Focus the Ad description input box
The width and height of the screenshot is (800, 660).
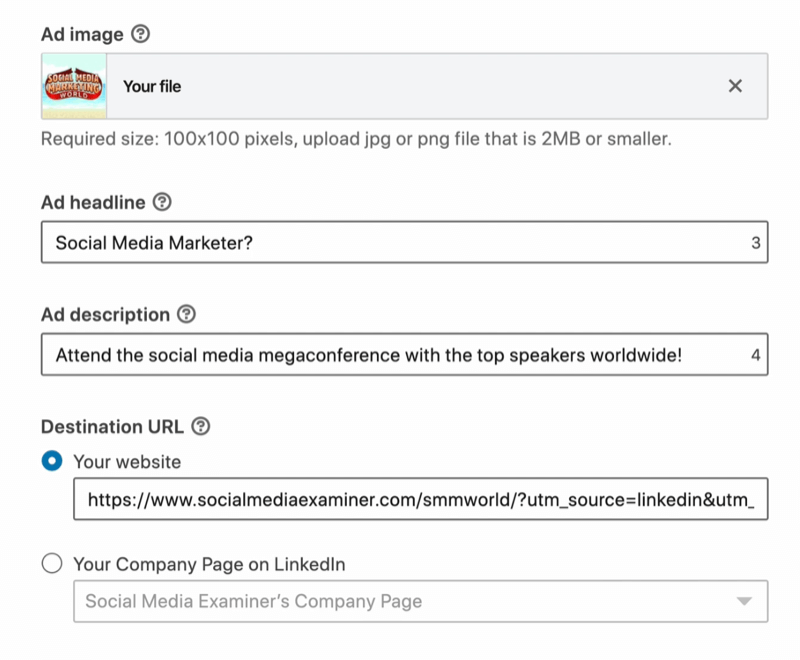coord(390,354)
